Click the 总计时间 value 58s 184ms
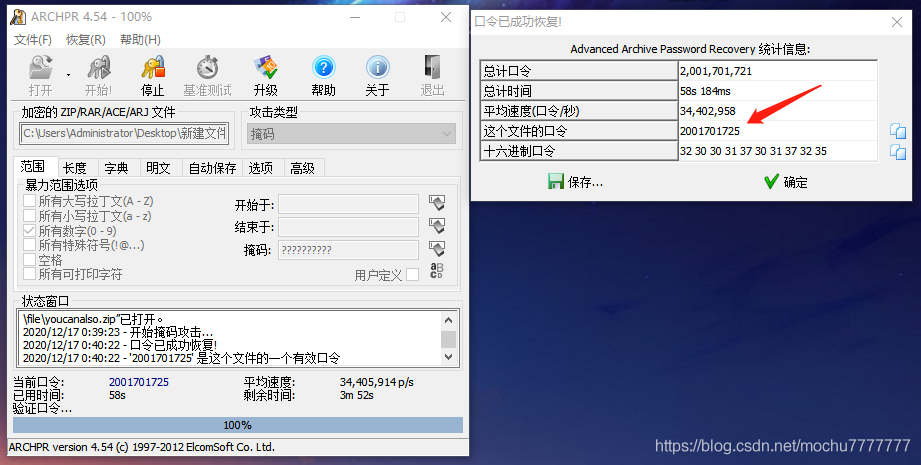Image resolution: width=921 pixels, height=465 pixels. click(705, 91)
